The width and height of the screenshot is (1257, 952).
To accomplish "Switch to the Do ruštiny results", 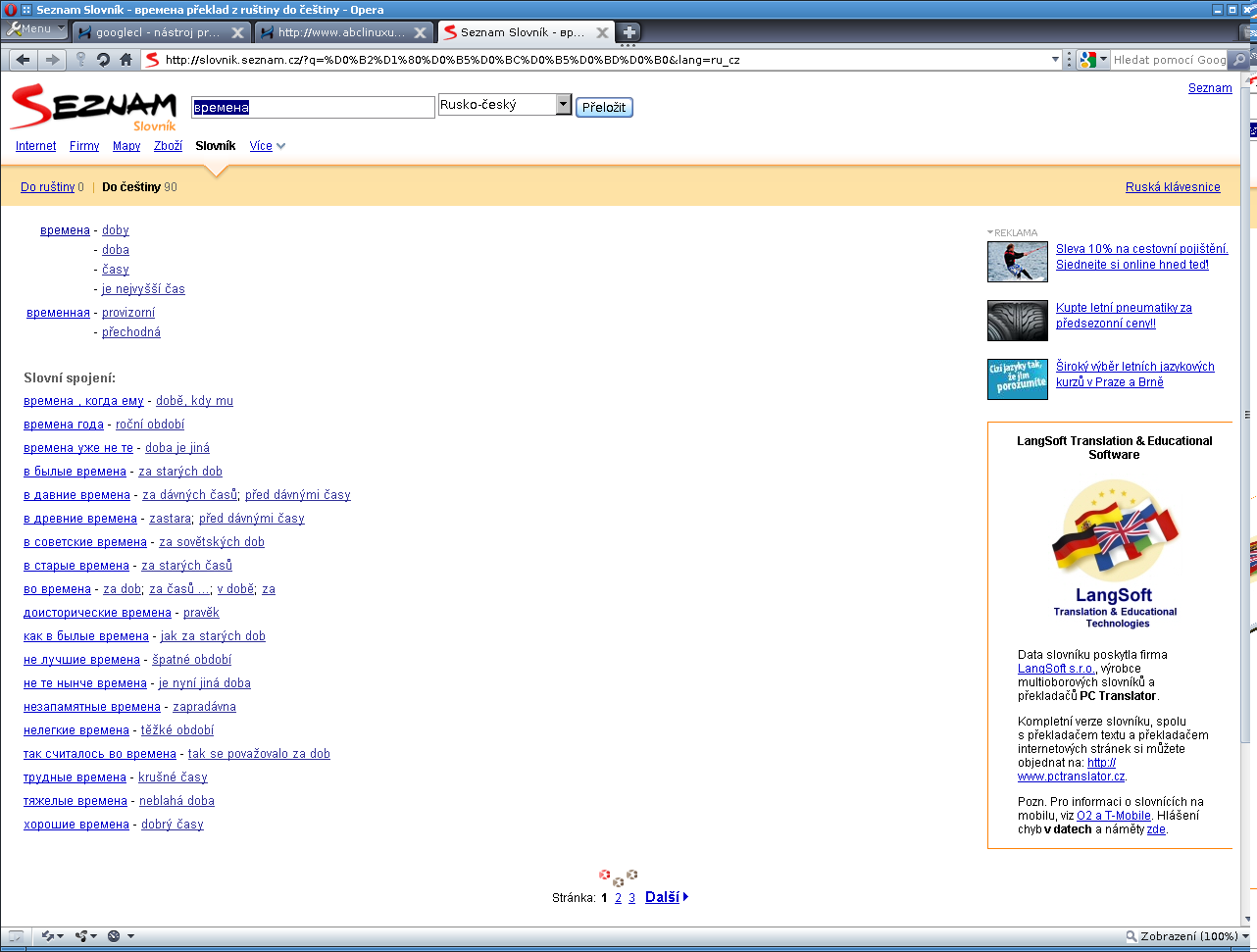I will 48,187.
